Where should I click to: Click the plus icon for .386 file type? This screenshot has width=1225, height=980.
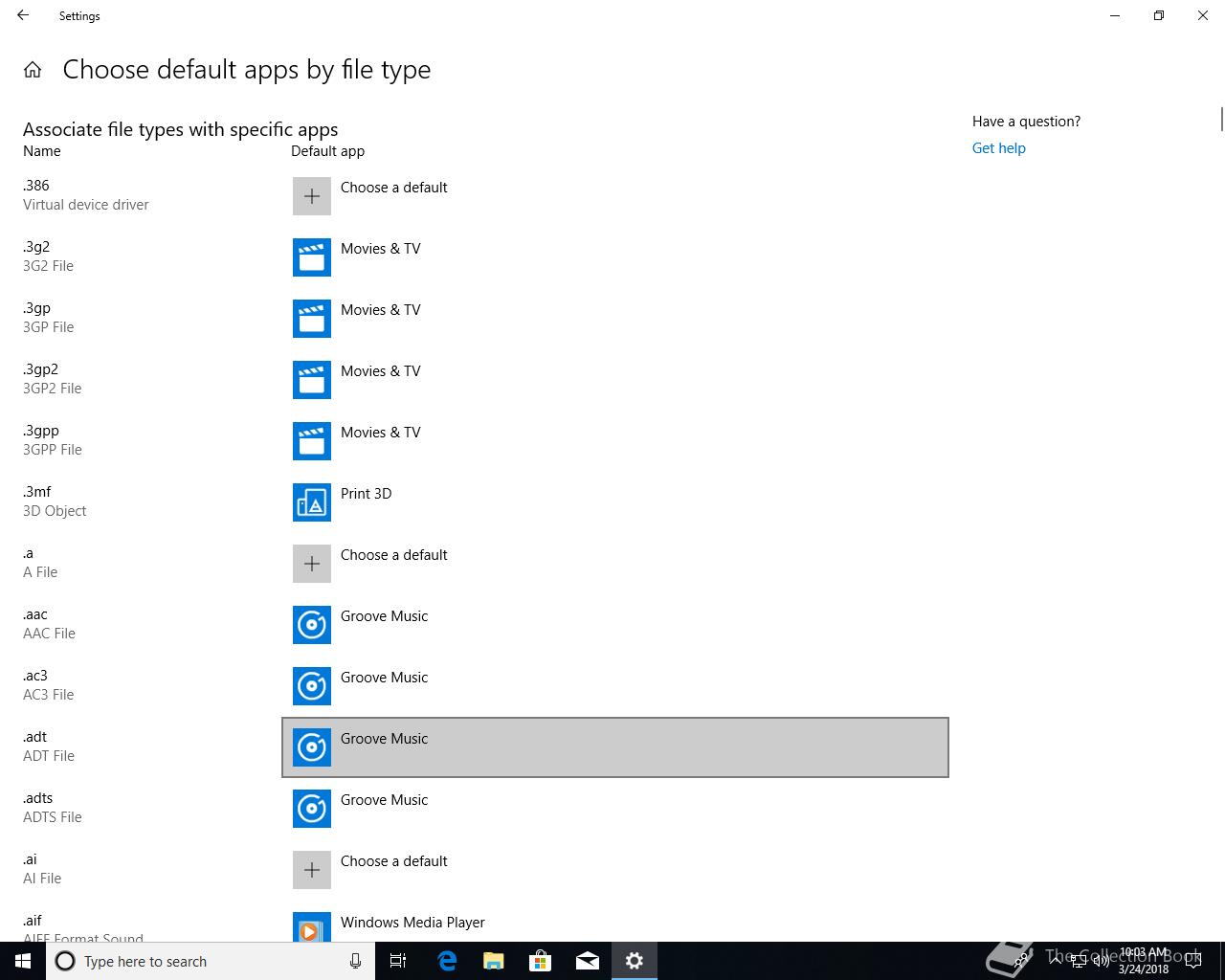point(312,196)
